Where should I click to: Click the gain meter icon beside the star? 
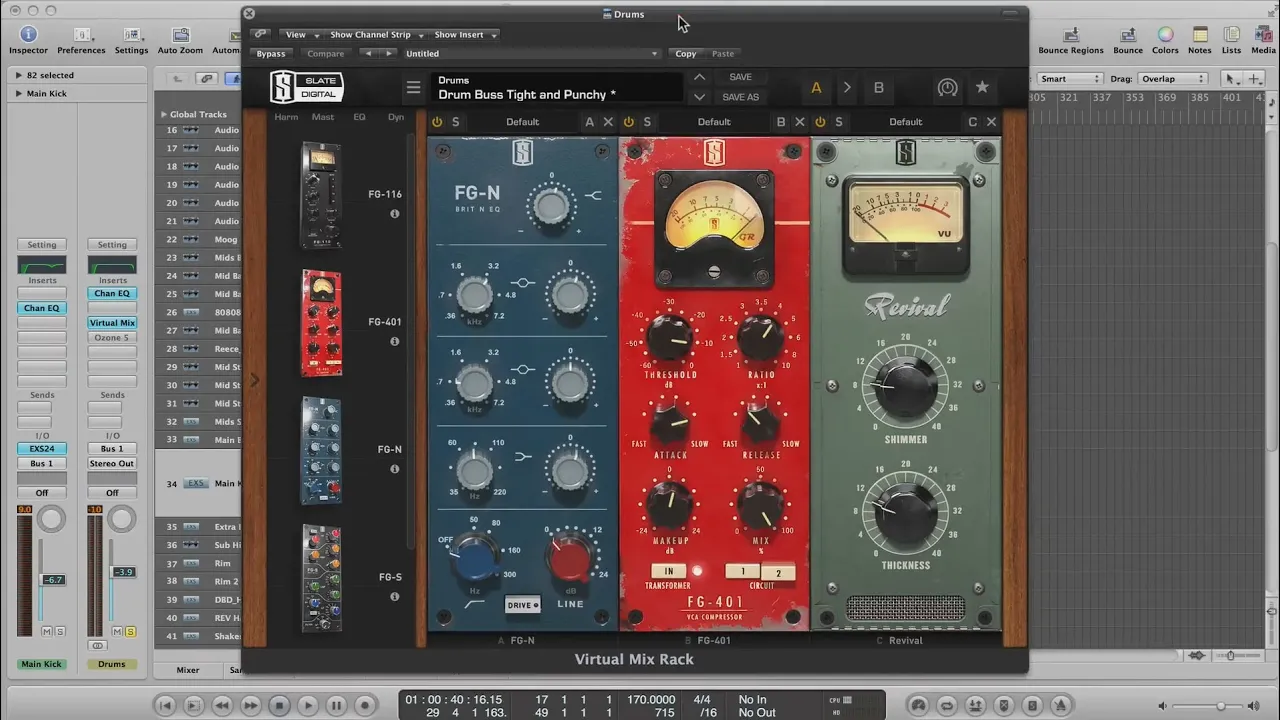click(x=947, y=88)
